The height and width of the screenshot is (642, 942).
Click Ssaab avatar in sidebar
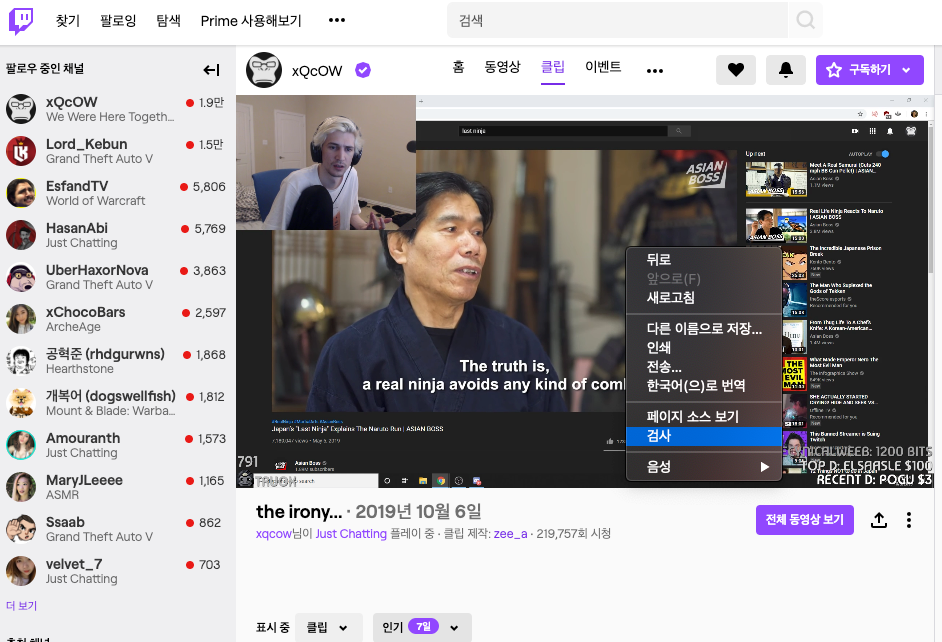pyautogui.click(x=21, y=529)
